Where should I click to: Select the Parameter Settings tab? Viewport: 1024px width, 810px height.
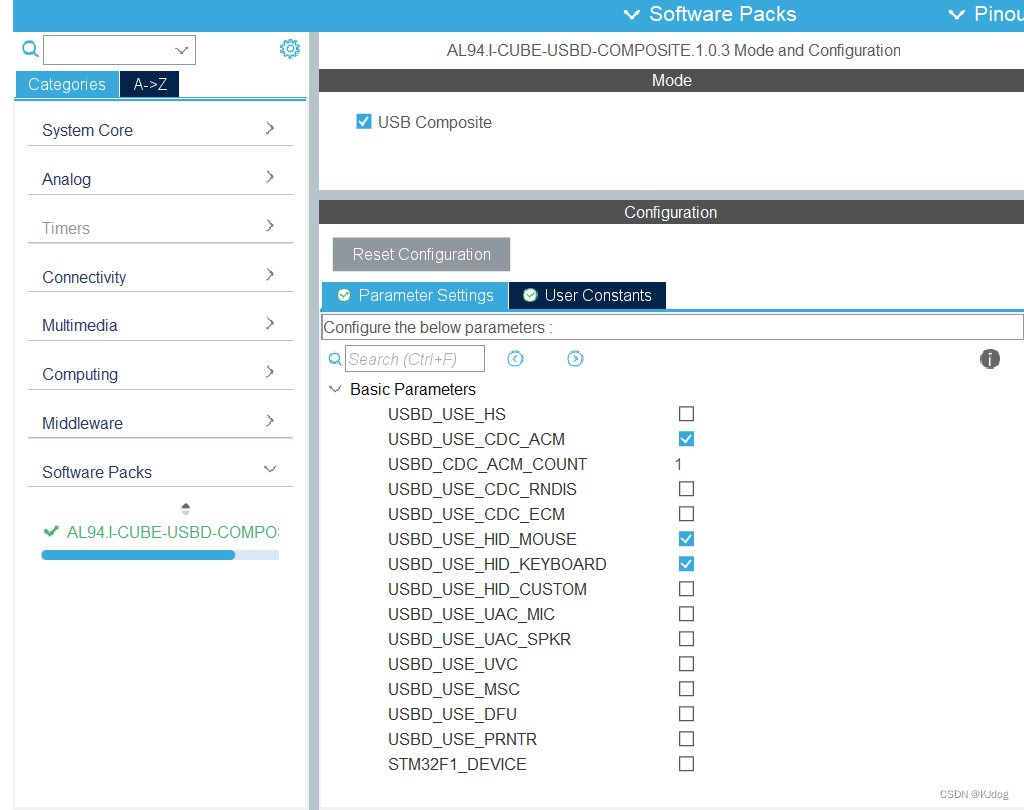tap(415, 295)
